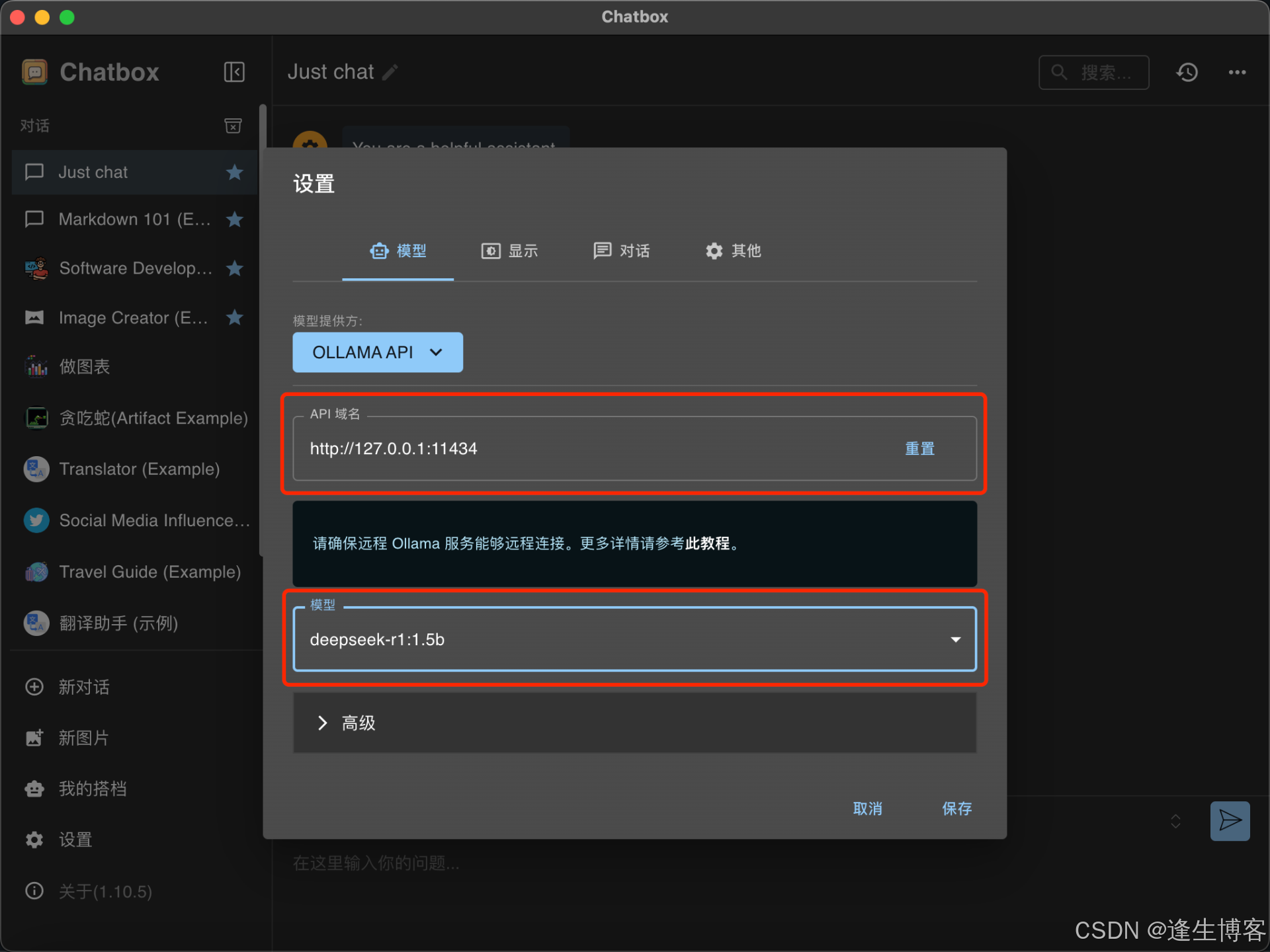Click the input box size stepper arrows
The width and height of the screenshot is (1270, 952).
pos(1175,821)
